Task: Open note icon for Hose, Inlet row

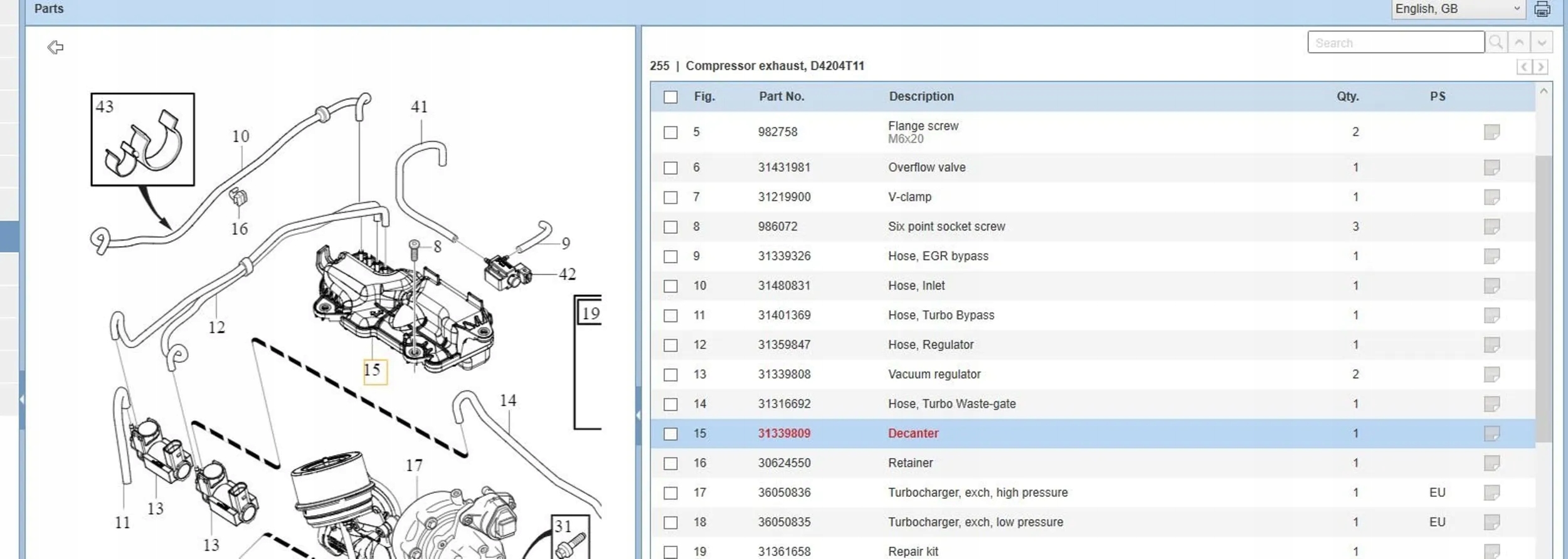Action: pos(1492,286)
